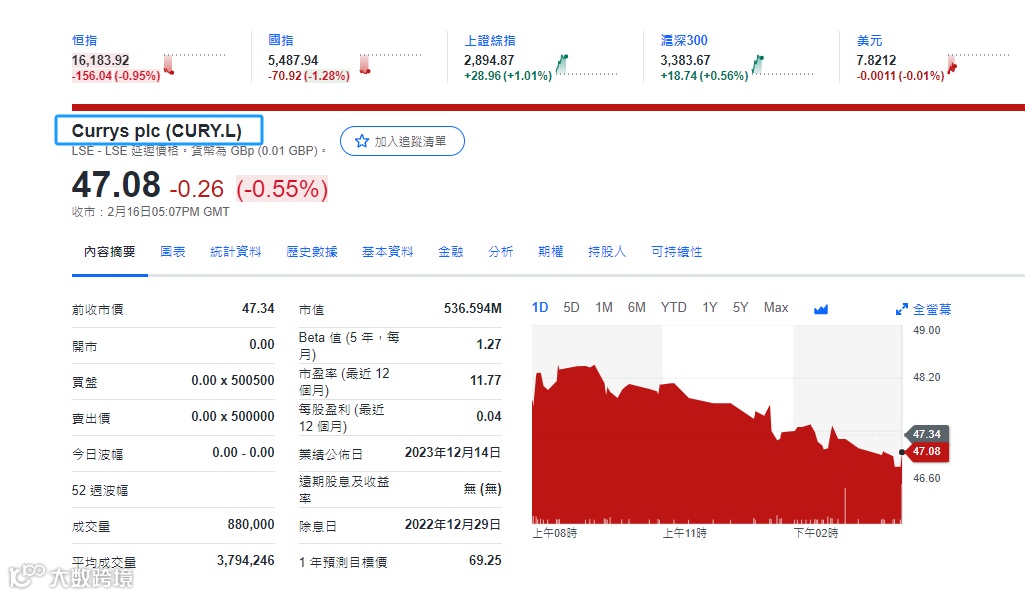Click the 69.25 one-year target value
This screenshot has width=1025, height=596.
(485, 560)
